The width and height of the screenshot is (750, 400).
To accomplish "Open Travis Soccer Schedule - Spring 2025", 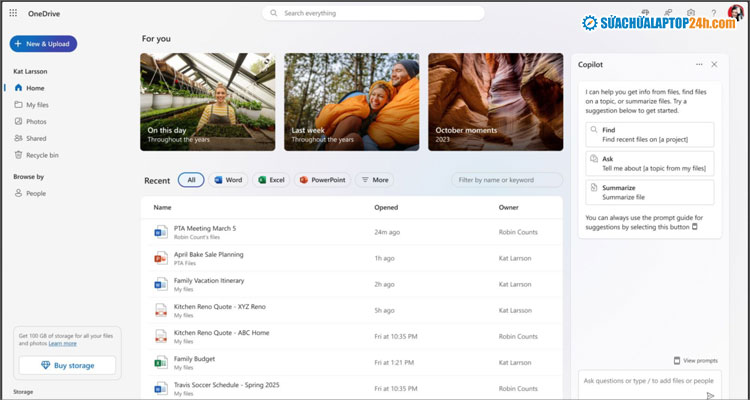I will click(227, 385).
